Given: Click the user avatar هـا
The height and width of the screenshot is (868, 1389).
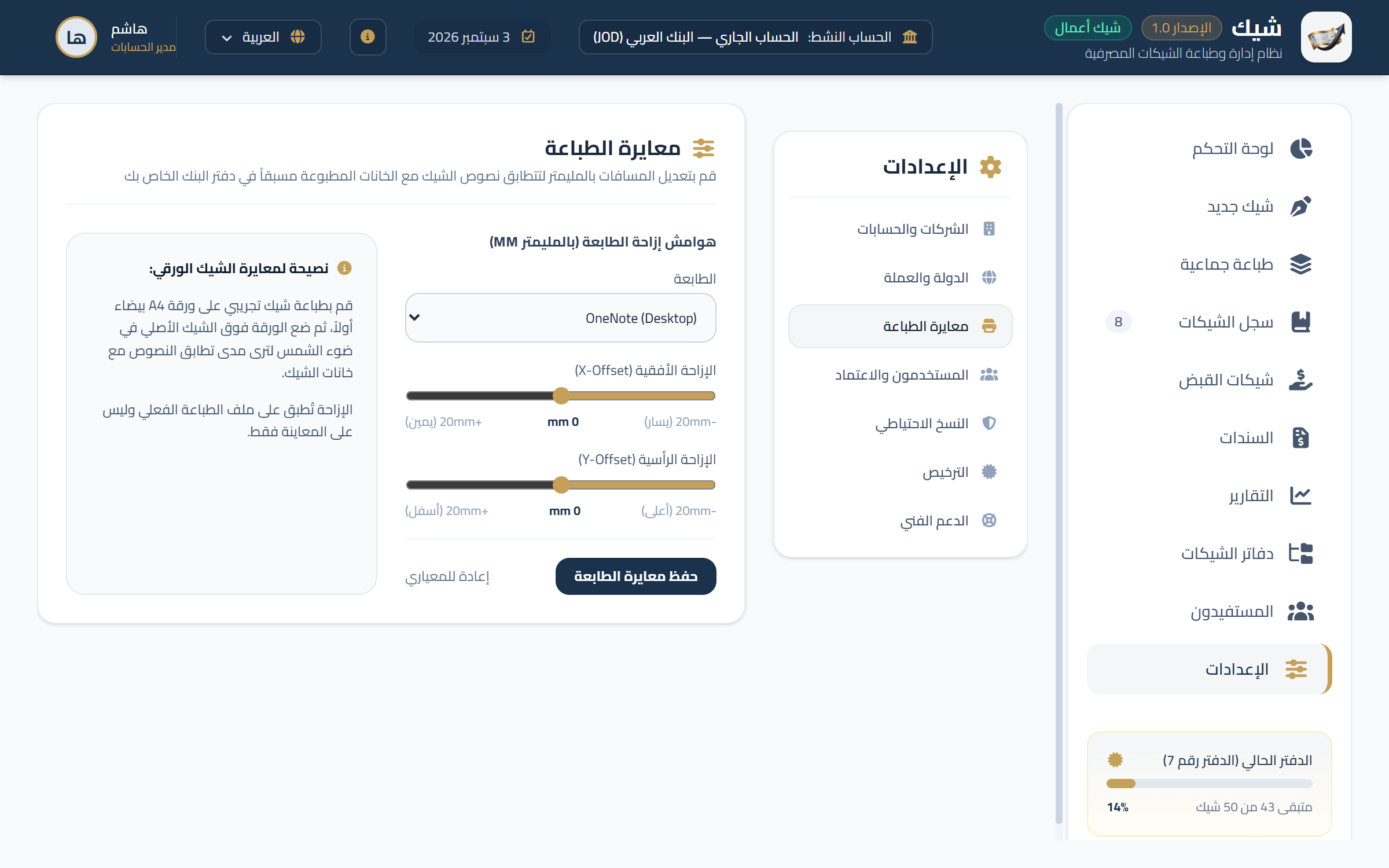Looking at the screenshot, I should 76,37.
